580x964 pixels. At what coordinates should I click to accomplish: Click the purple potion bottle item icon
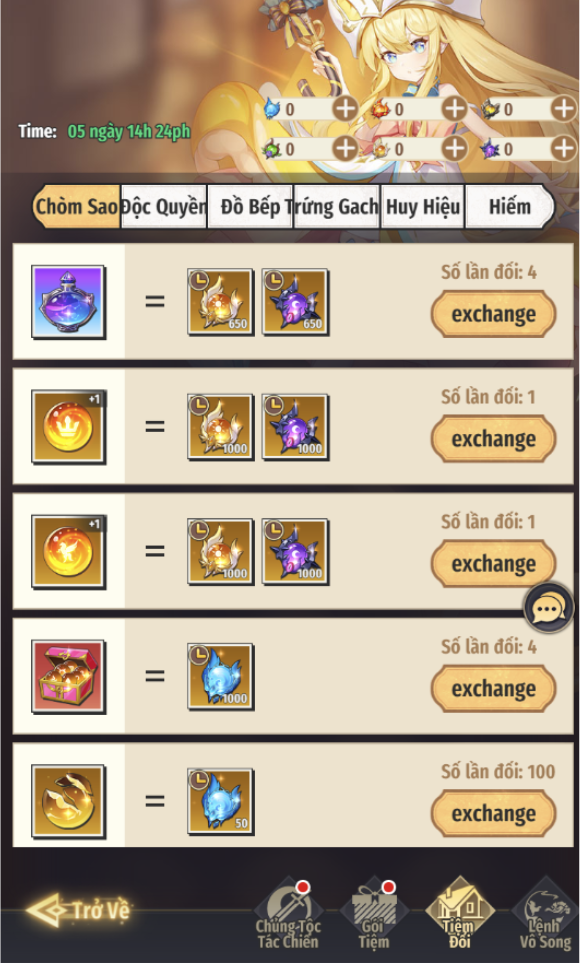(68, 301)
